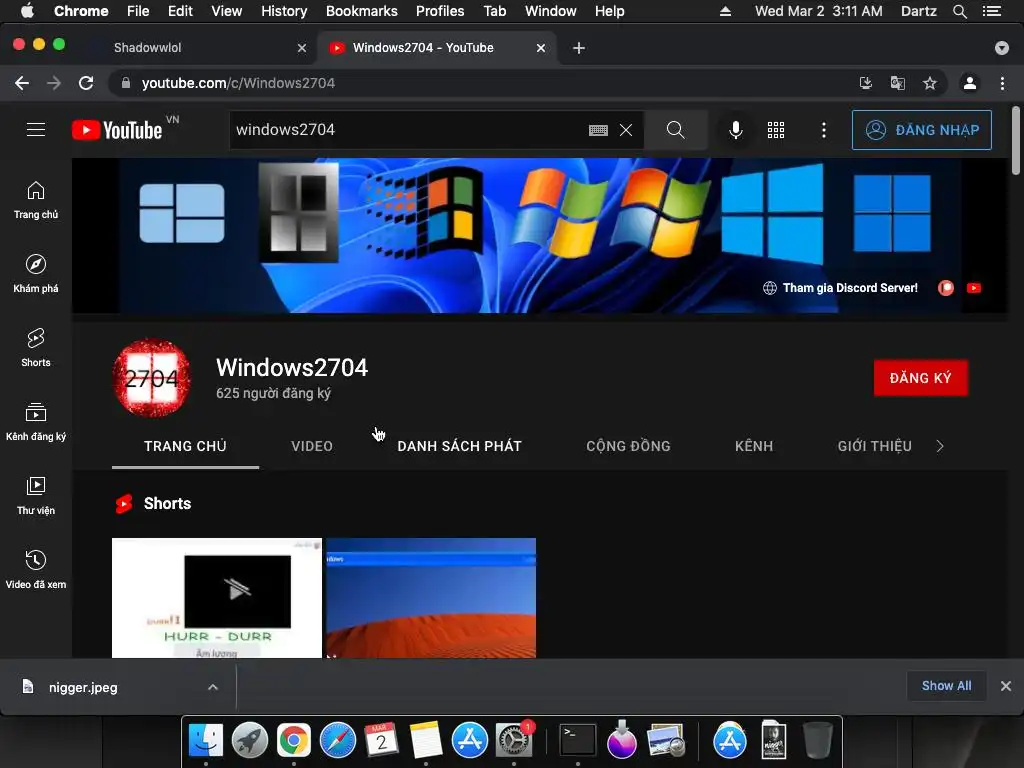
Task: Select the CỘNG ĐỒNG tab
Action: pos(628,446)
